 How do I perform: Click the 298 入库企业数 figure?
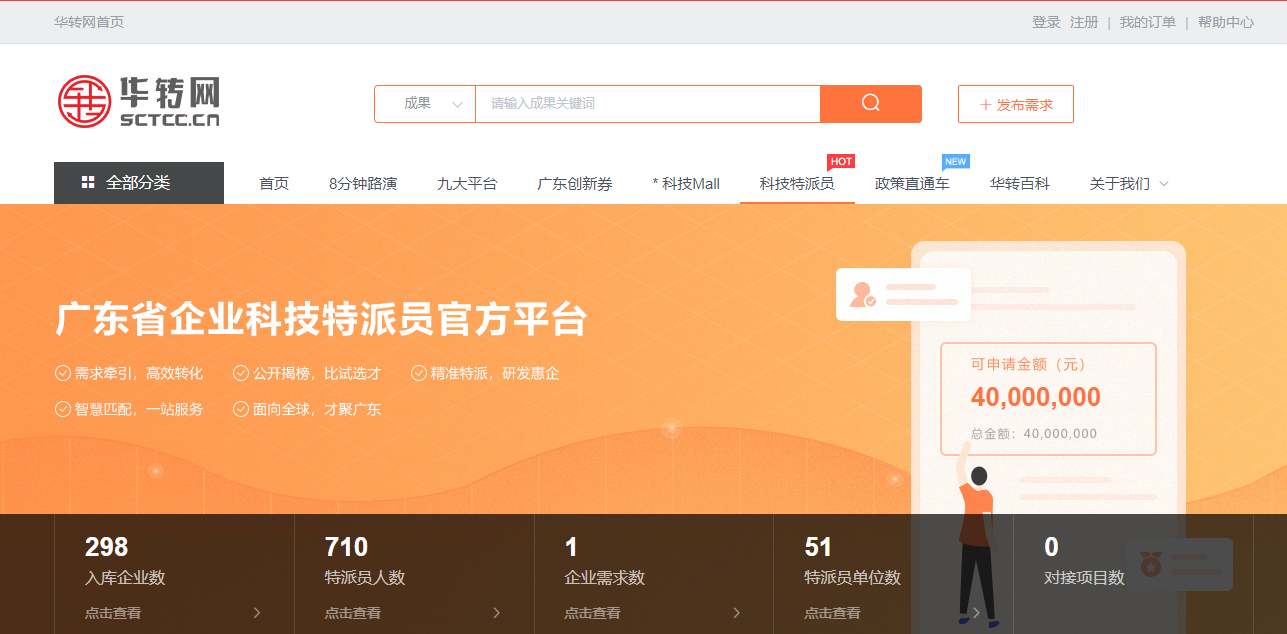click(x=107, y=547)
